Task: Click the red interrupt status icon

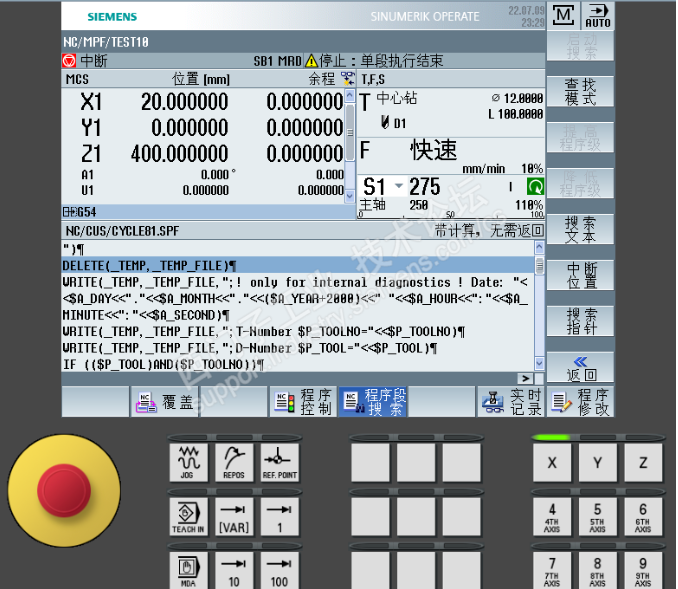Action: [x=69, y=61]
